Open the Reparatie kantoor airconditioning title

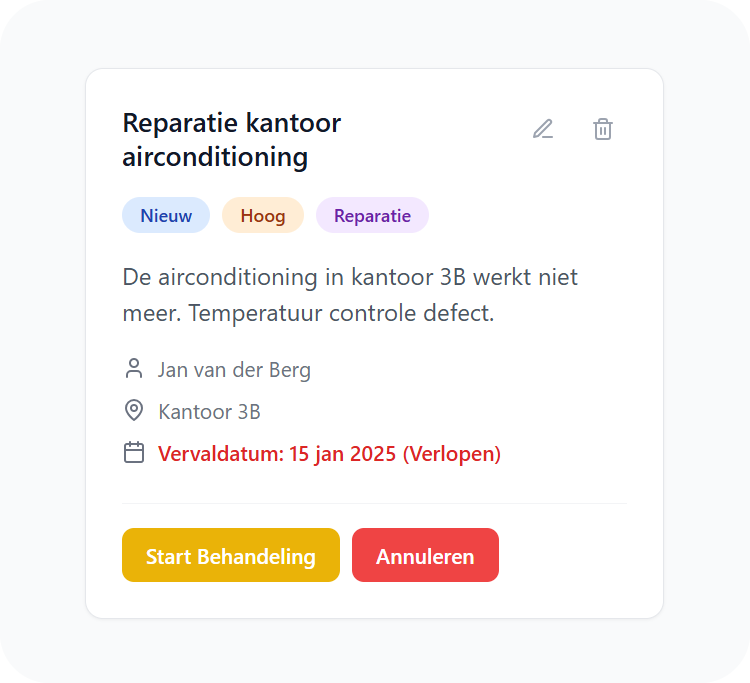(232, 140)
